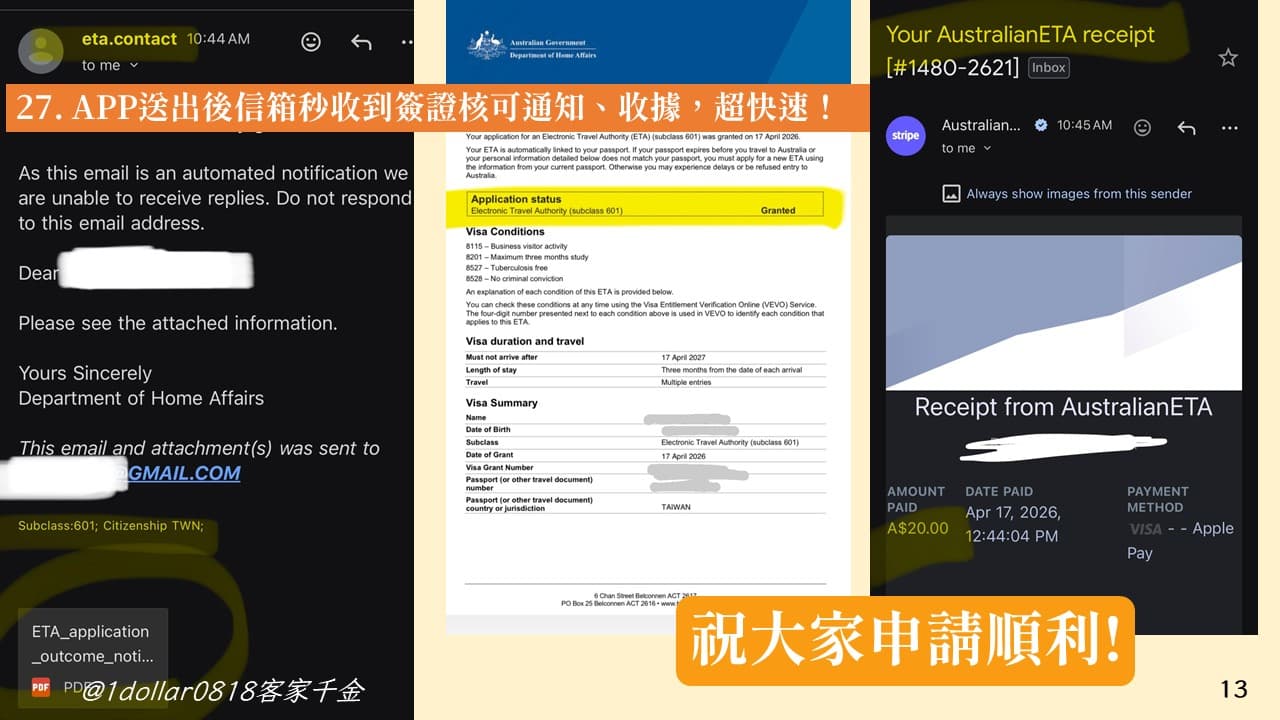Open three-dot menu in receipt email
Image resolution: width=1280 pixels, height=720 pixels.
1230,128
